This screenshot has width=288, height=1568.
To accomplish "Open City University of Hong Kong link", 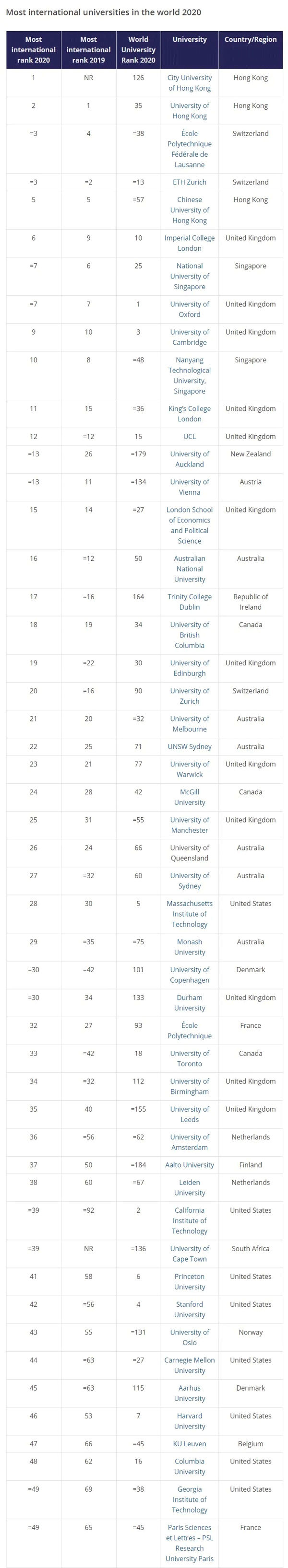I will [x=190, y=83].
